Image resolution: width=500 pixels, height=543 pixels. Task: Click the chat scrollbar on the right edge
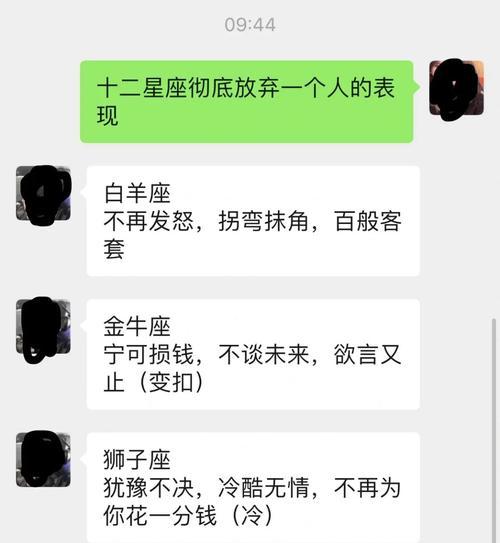click(x=494, y=429)
